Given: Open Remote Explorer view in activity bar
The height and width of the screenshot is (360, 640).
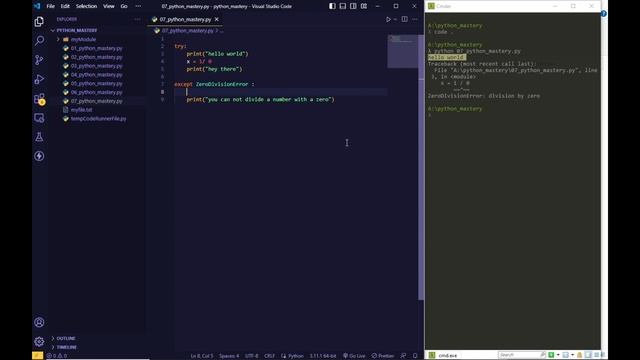Looking at the screenshot, I should [x=39, y=118].
